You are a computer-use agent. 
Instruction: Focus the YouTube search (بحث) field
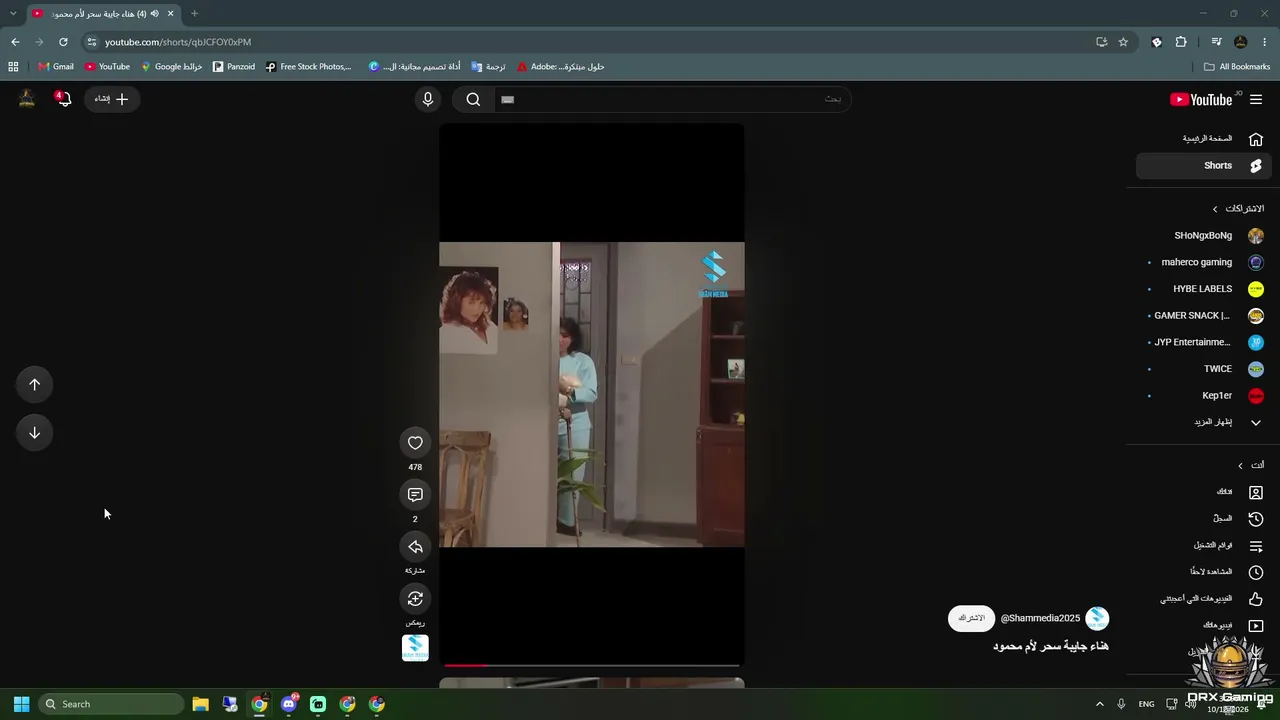tap(671, 99)
